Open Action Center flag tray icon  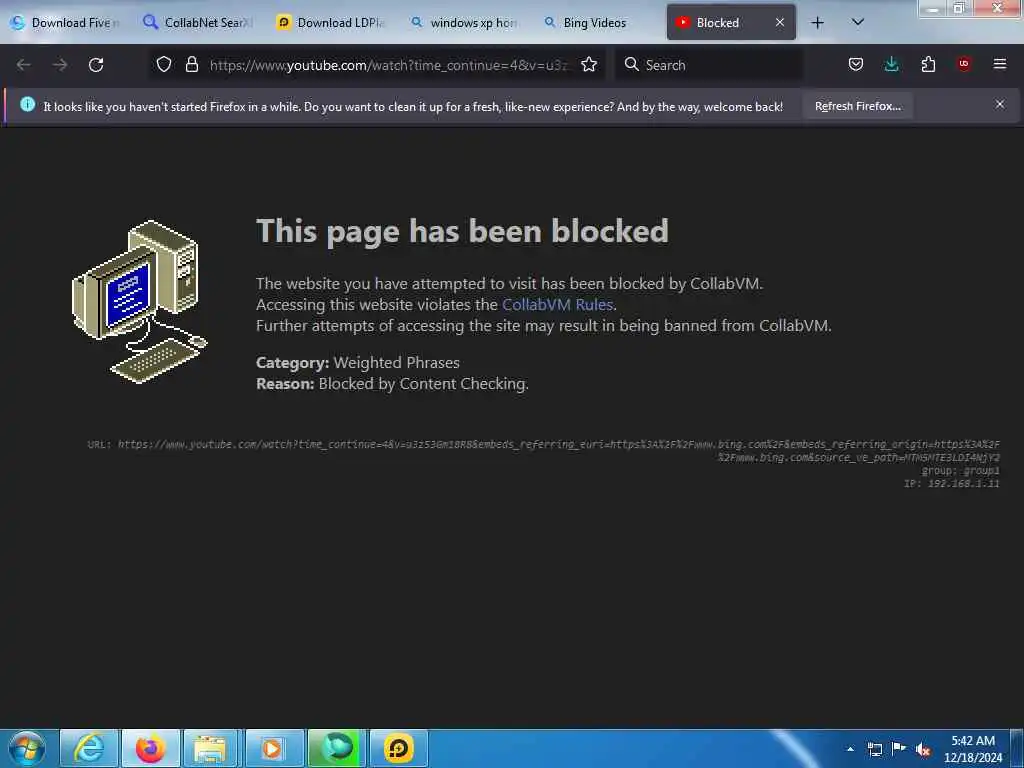click(899, 748)
